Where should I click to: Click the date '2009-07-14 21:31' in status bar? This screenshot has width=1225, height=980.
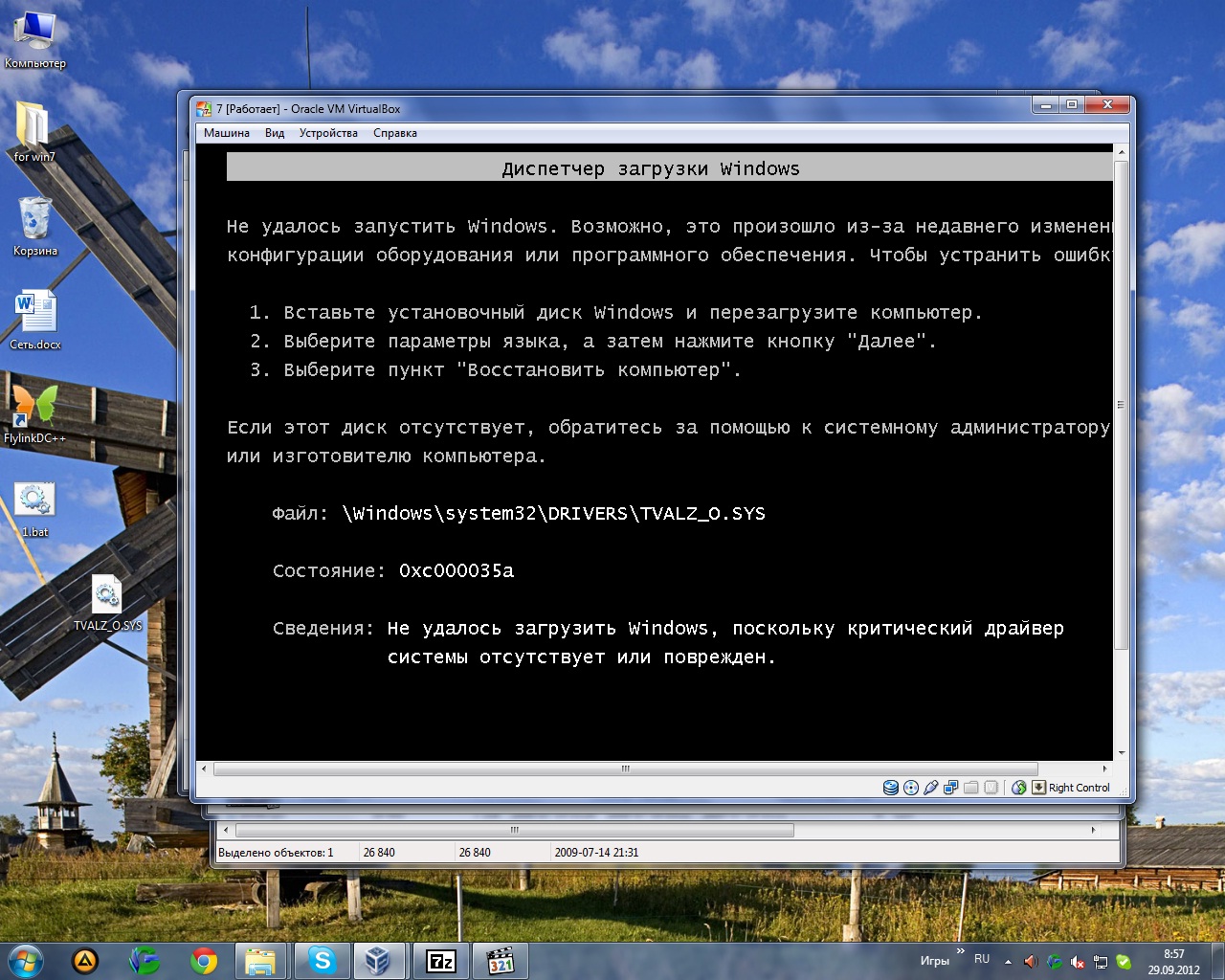pyautogui.click(x=596, y=852)
